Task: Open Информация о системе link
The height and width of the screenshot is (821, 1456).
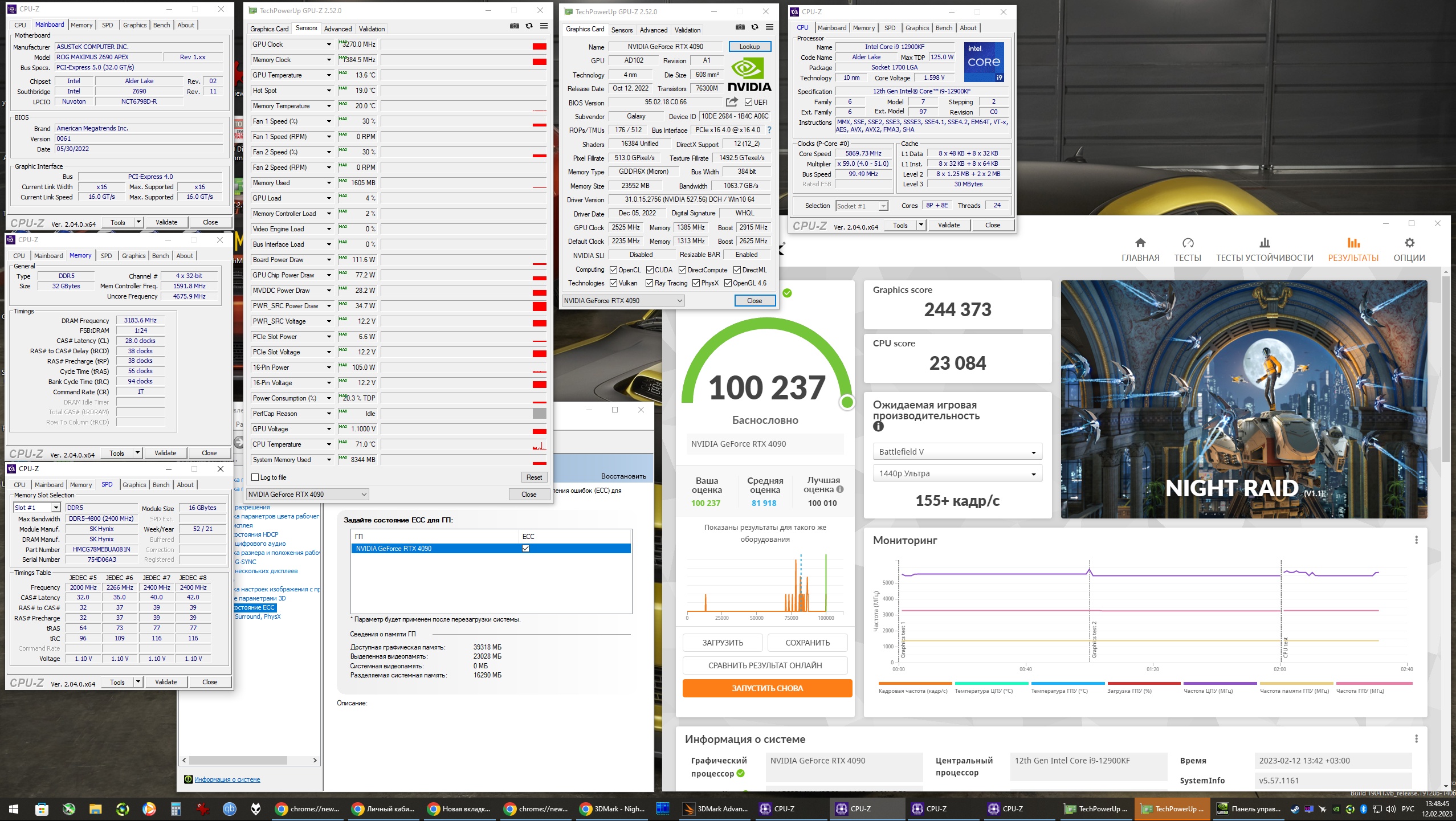Action: pyautogui.click(x=227, y=779)
